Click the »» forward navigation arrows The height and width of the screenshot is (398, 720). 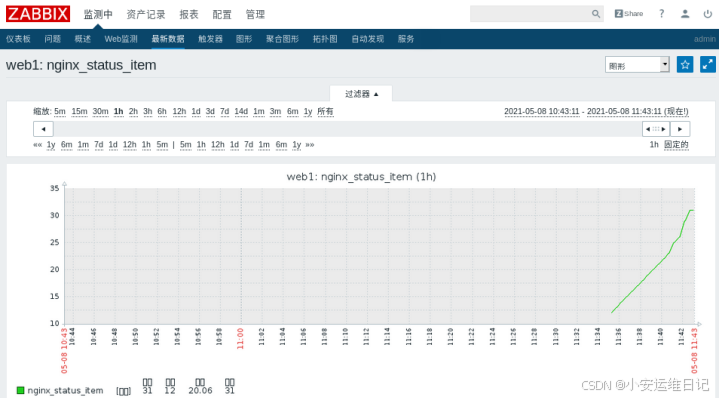[310, 145]
